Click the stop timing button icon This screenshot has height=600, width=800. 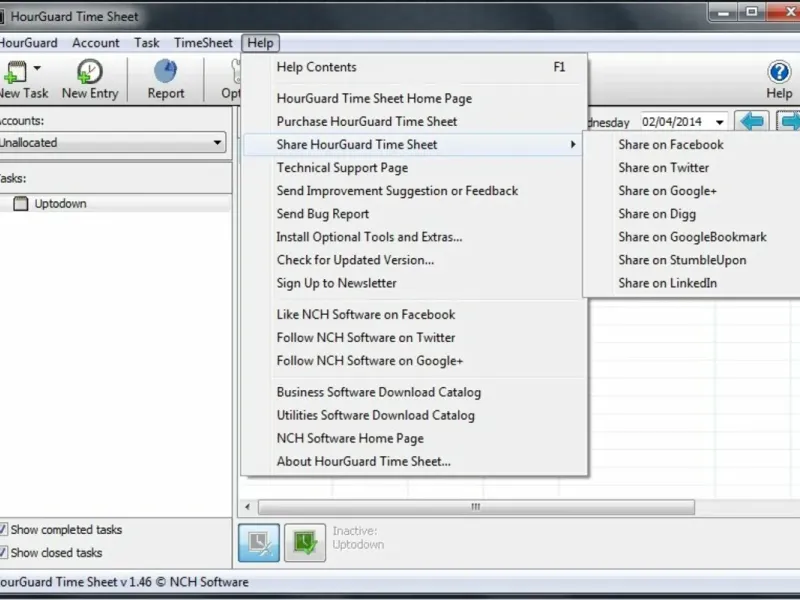click(259, 542)
